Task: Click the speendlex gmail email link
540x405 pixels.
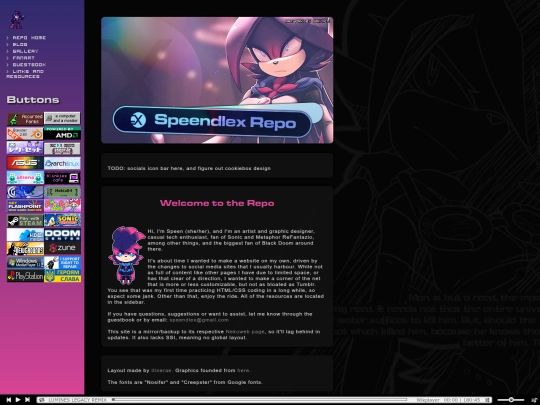Action: coord(199,320)
